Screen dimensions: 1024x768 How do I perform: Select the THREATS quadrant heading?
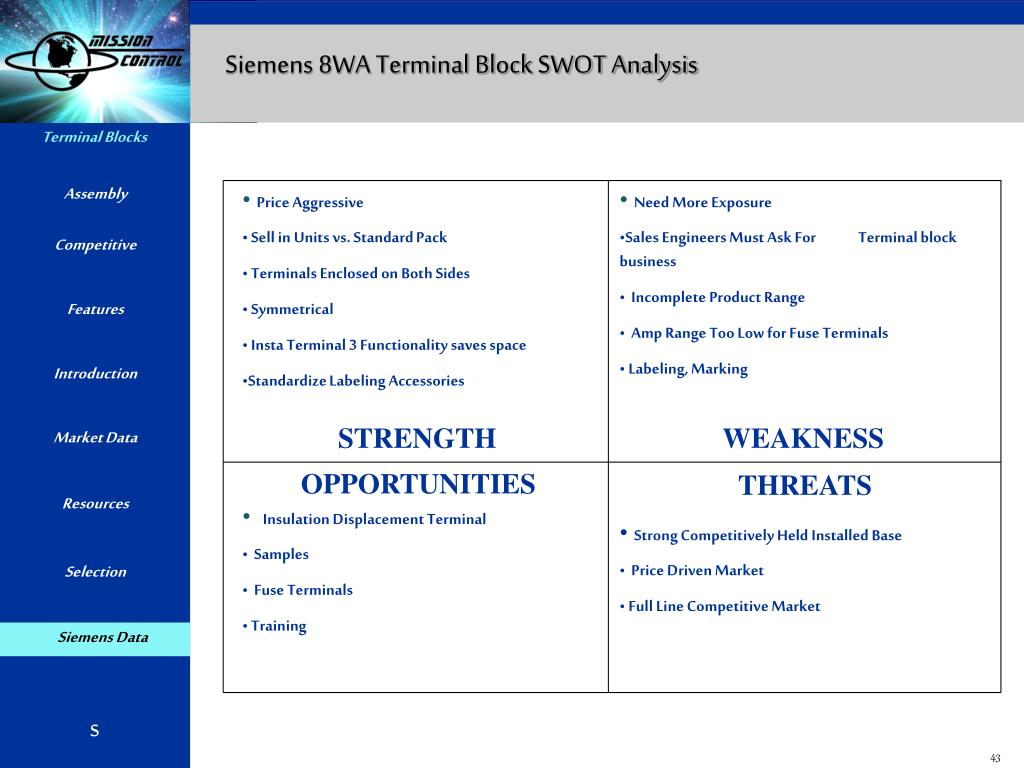pyautogui.click(x=805, y=485)
